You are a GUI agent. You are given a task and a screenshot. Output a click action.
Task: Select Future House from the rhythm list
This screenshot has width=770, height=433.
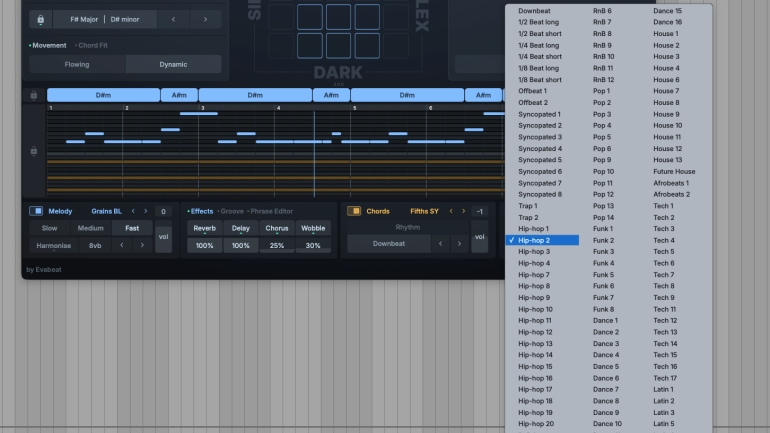coord(674,172)
